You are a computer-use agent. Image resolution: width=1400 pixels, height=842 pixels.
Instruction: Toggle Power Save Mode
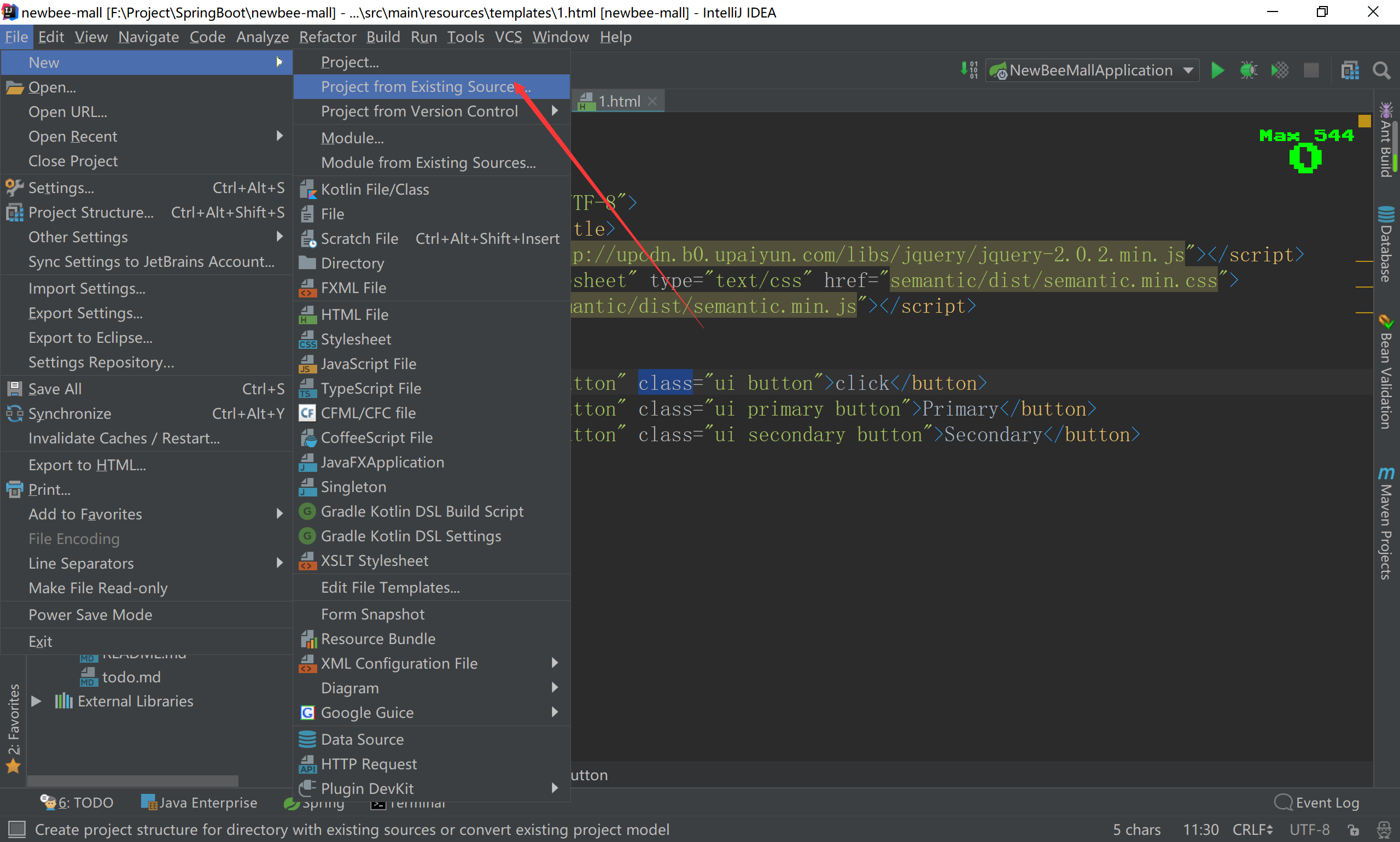[x=90, y=615]
